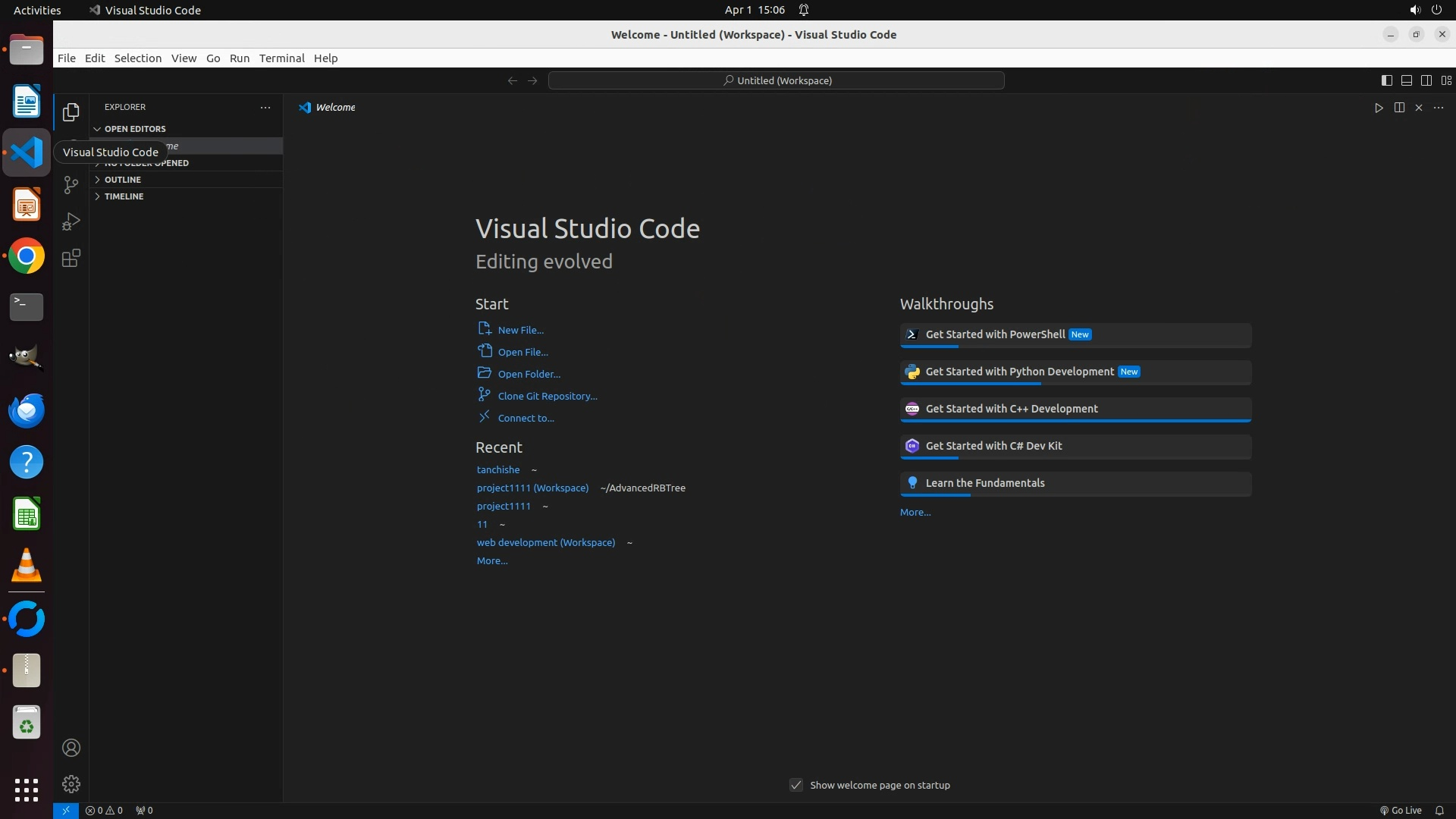Open the Manage gear settings icon

71,783
